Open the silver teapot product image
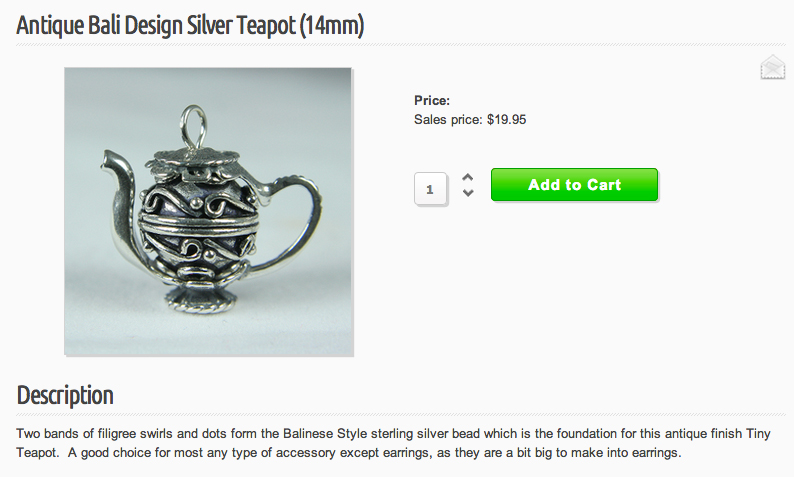Screen dimensions: 794x477 coord(209,212)
